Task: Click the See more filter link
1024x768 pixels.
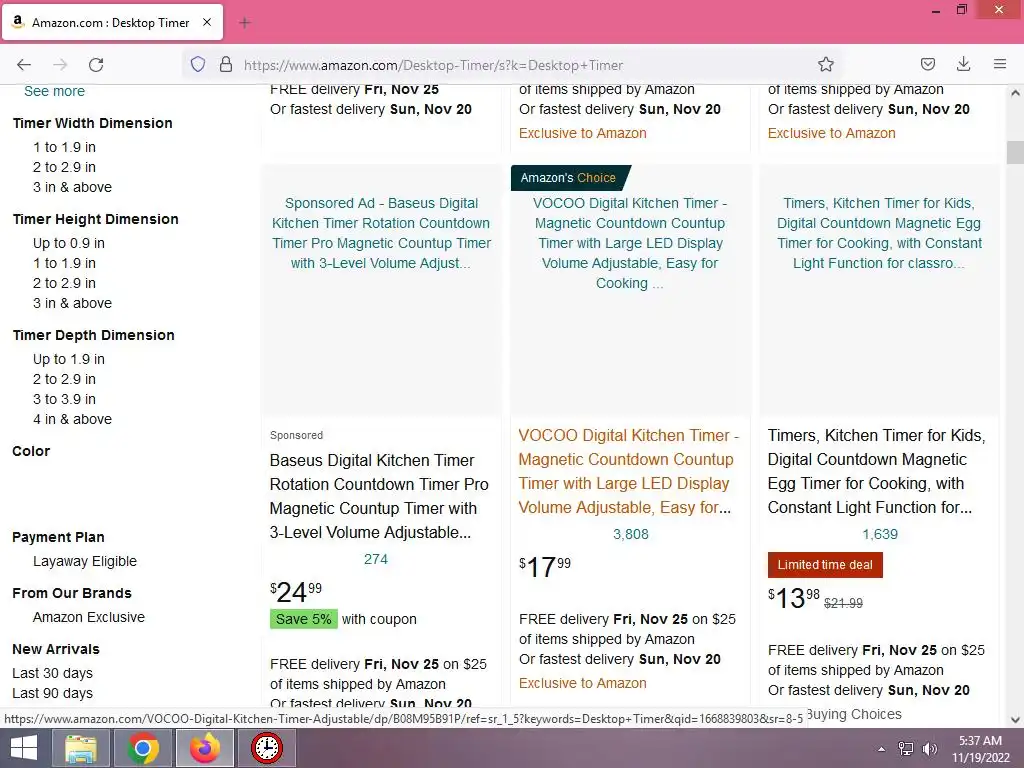Action: [54, 91]
